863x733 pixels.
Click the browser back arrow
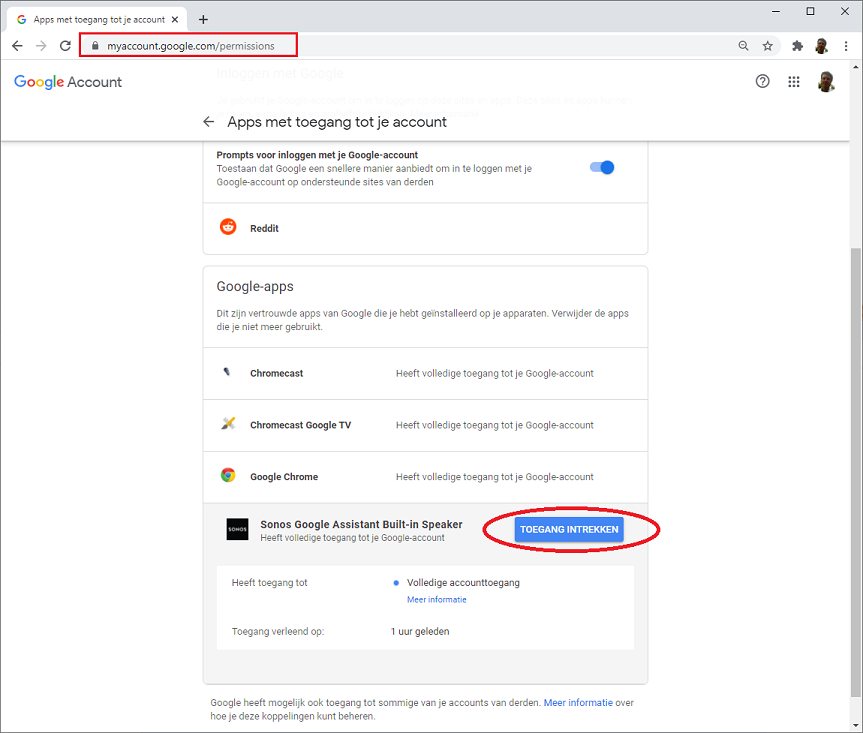click(17, 46)
